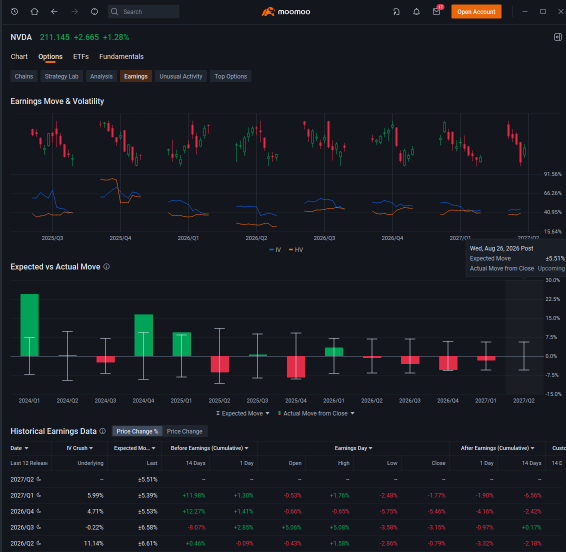Click the icon next to 2026/Q2 row
This screenshot has width=566, height=552.
39,543
